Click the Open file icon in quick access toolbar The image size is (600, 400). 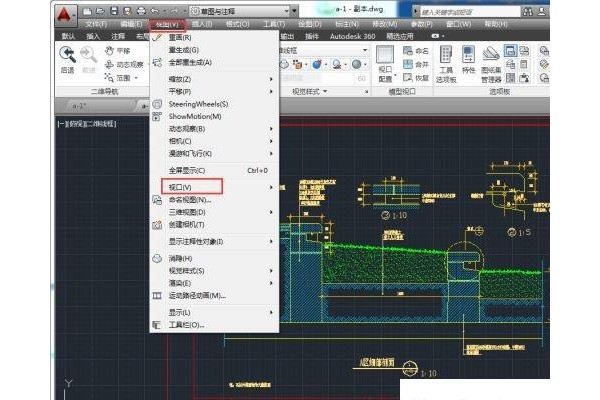click(100, 11)
